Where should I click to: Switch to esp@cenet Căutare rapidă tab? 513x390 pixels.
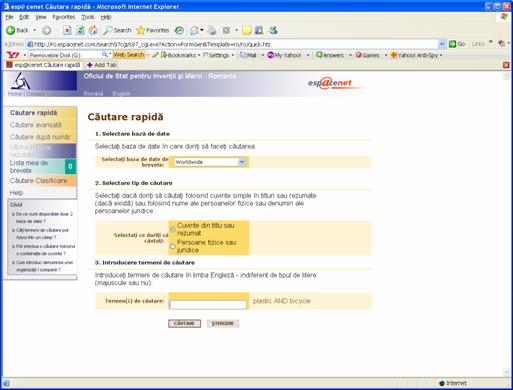[44, 65]
